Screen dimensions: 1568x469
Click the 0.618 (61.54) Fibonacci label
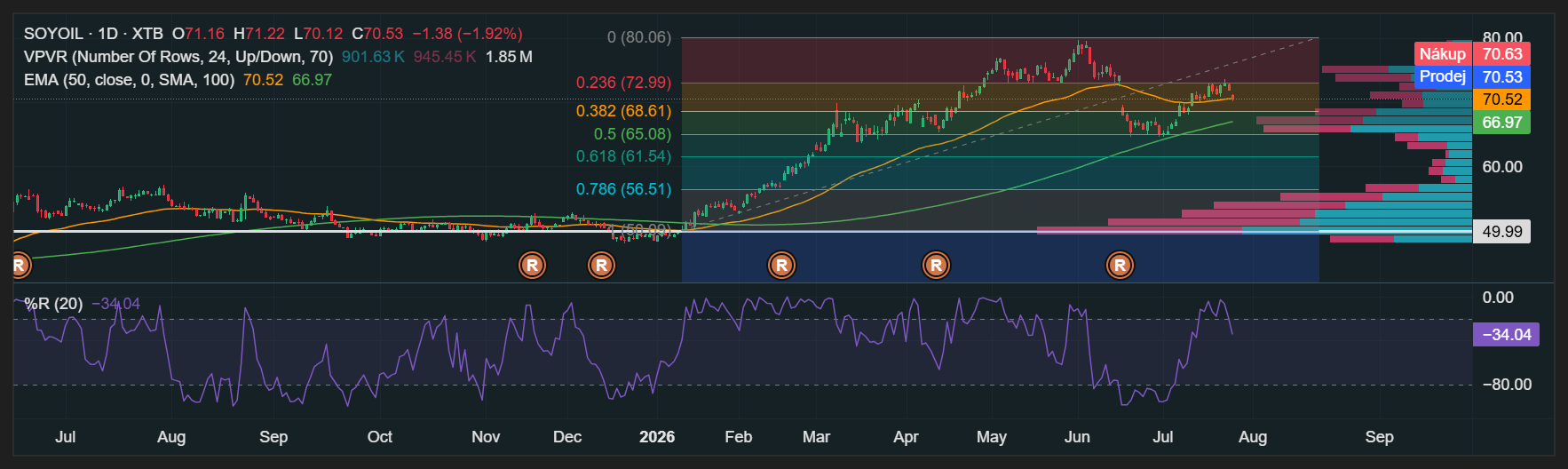tap(623, 156)
